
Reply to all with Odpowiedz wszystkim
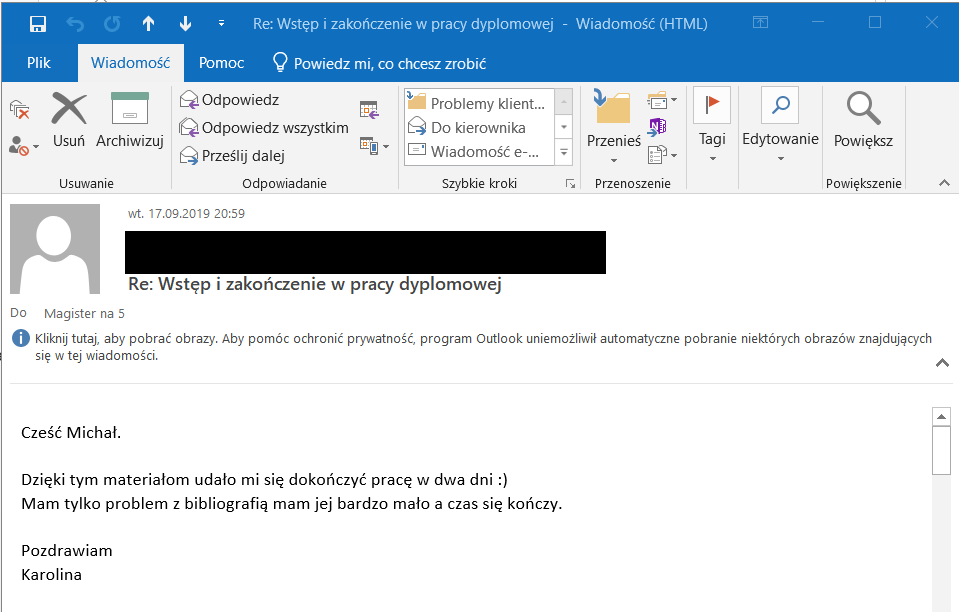(x=264, y=128)
